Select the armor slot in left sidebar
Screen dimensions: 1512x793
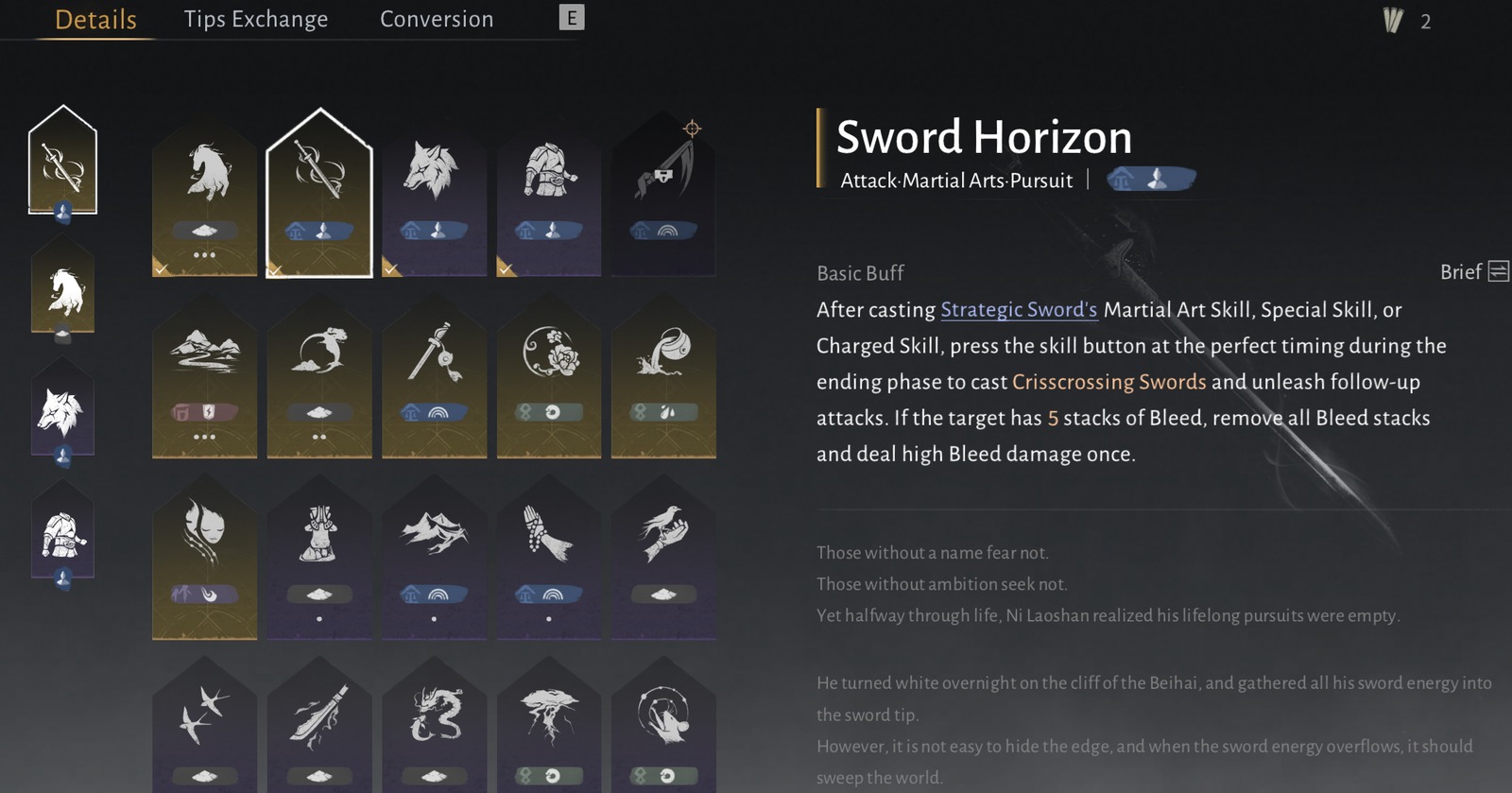pos(62,535)
